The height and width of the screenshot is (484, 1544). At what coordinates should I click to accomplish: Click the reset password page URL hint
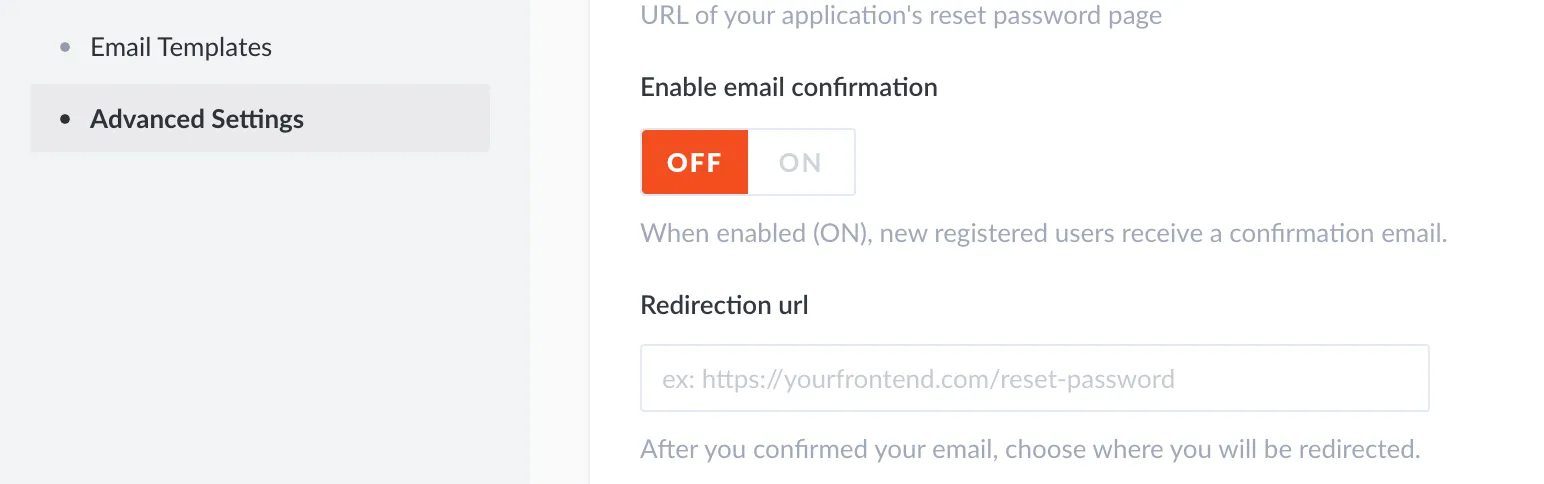(x=900, y=16)
